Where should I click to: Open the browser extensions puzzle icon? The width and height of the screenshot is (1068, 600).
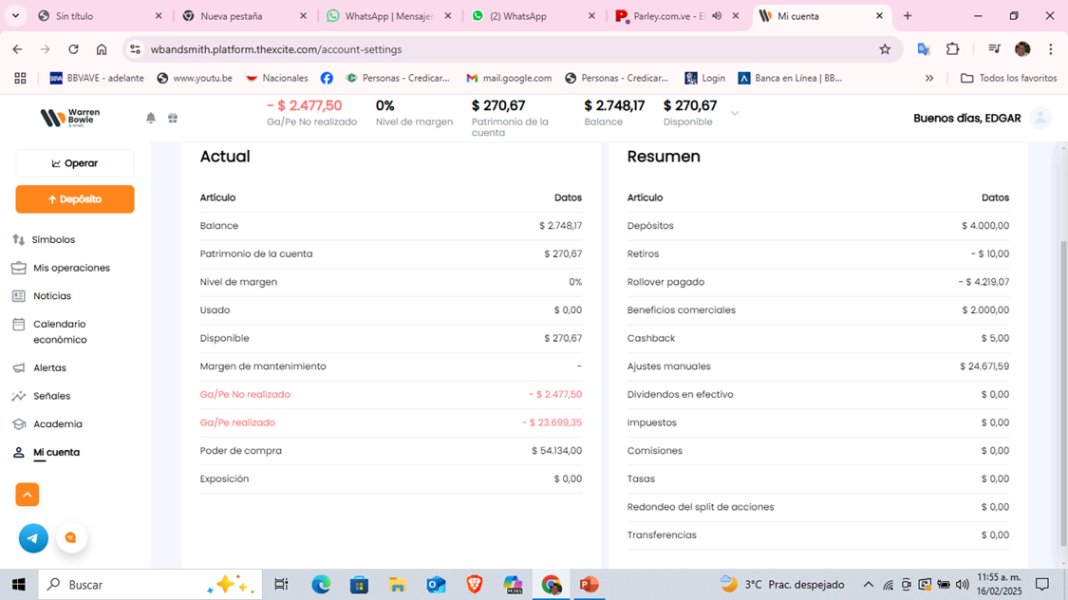tap(952, 49)
